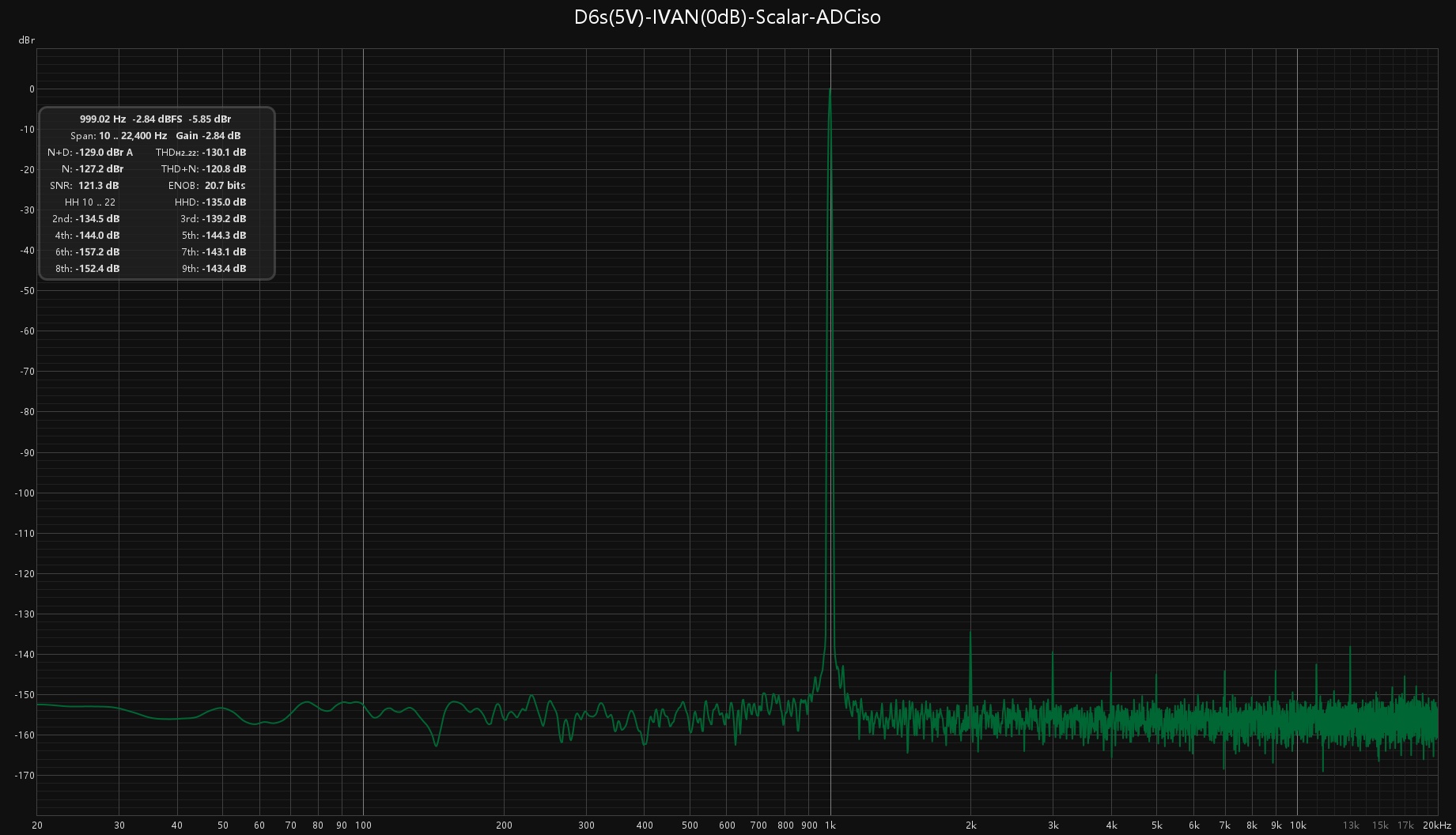Image resolution: width=1456 pixels, height=835 pixels.
Task: Click the 3k label on frequency axis
Action: (x=1053, y=826)
